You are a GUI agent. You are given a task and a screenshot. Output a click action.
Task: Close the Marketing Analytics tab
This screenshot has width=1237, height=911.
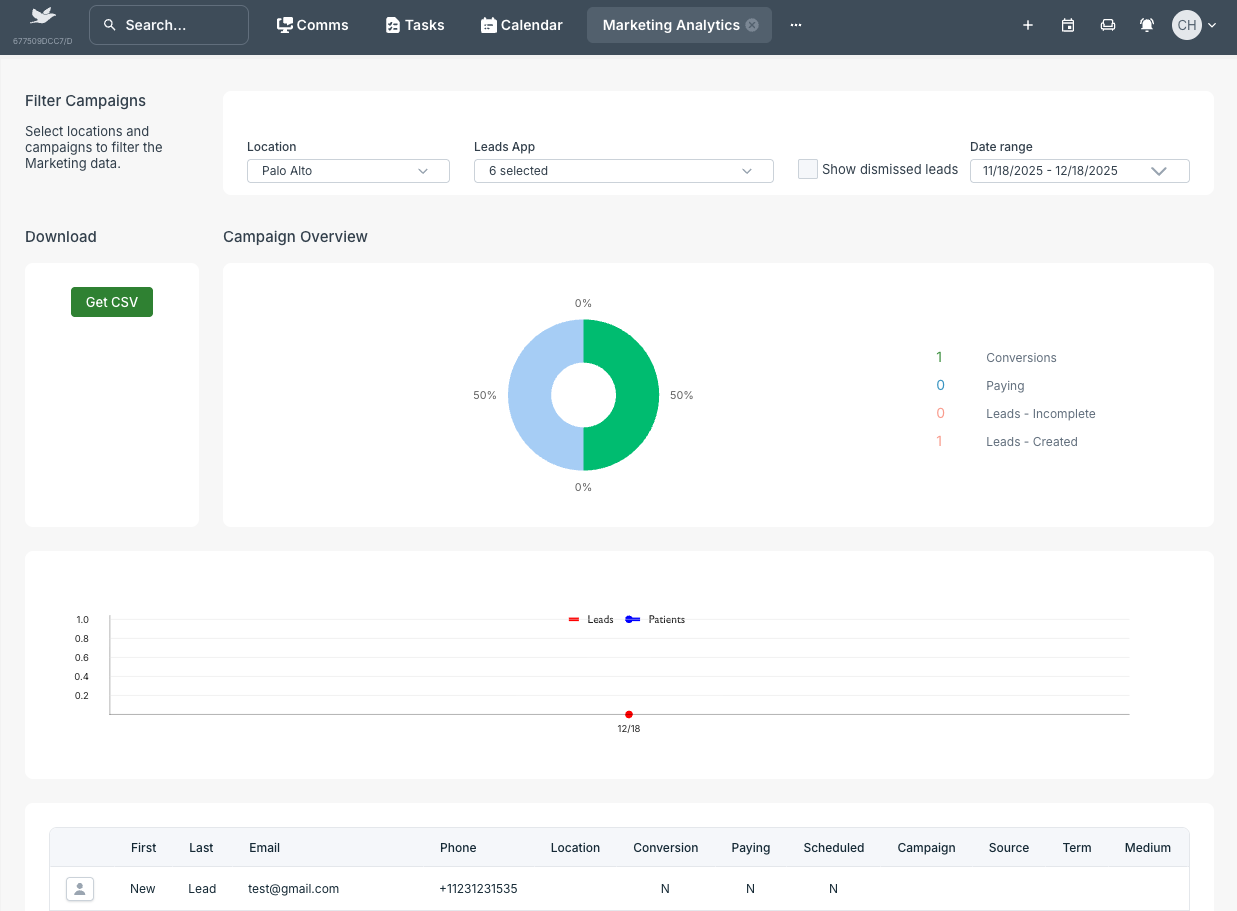(752, 25)
